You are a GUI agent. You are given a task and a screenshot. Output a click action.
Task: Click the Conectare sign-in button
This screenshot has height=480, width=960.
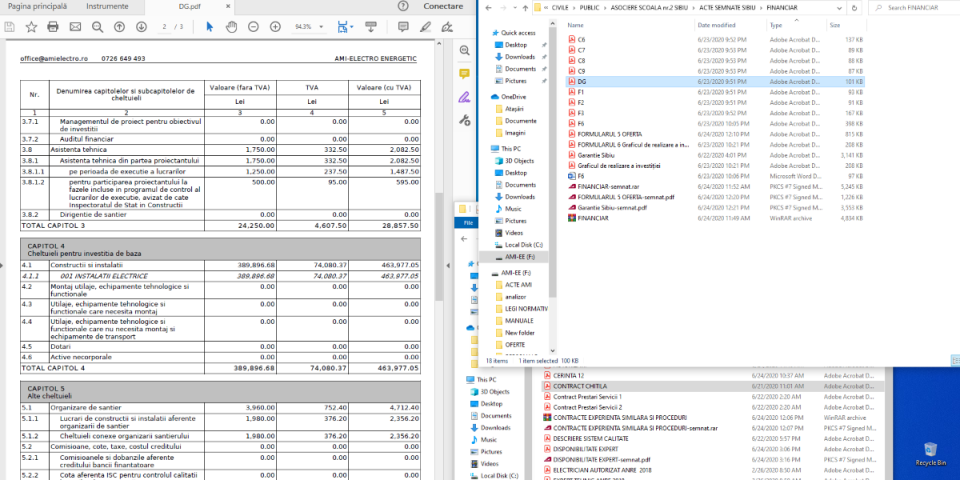(443, 6)
